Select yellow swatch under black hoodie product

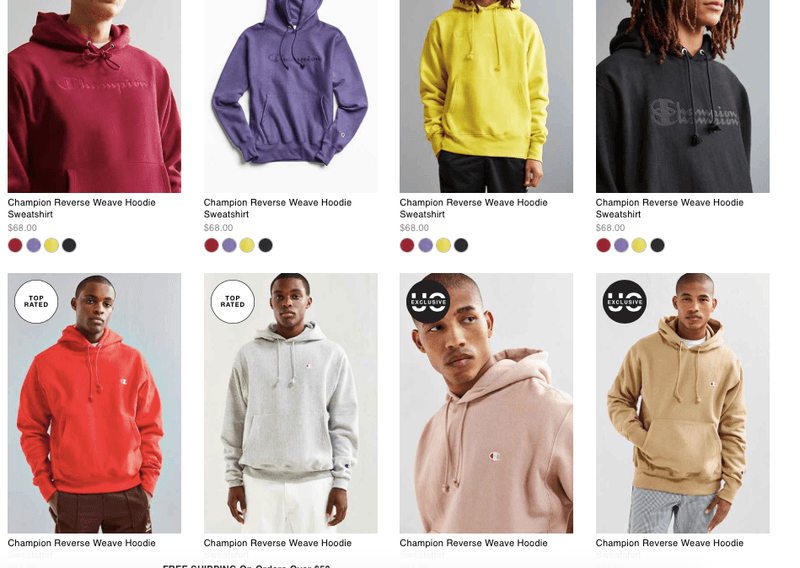(639, 245)
